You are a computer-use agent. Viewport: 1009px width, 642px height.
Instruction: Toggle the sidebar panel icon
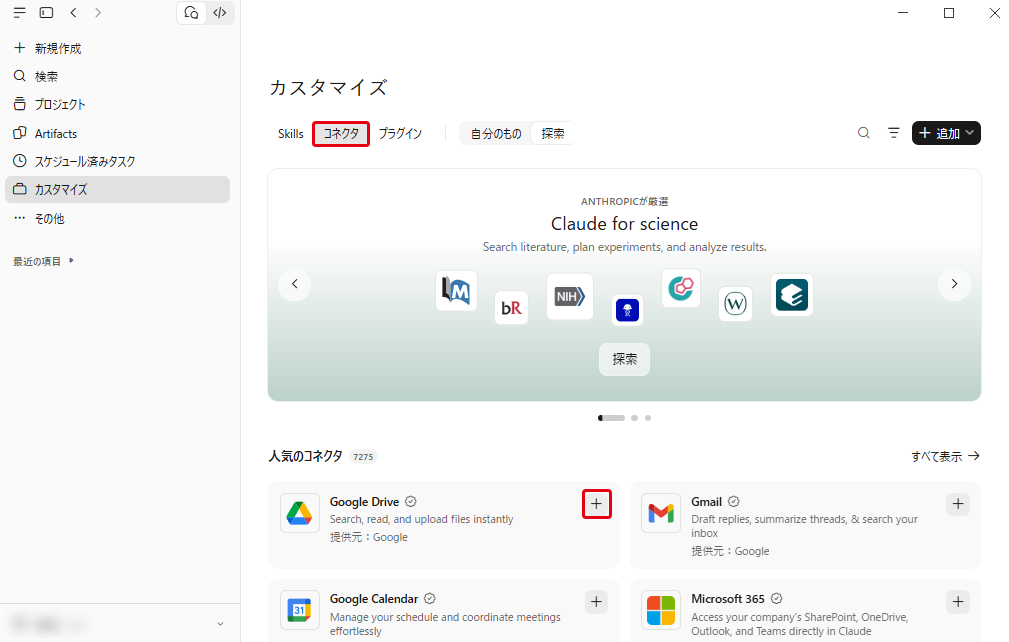click(x=46, y=12)
